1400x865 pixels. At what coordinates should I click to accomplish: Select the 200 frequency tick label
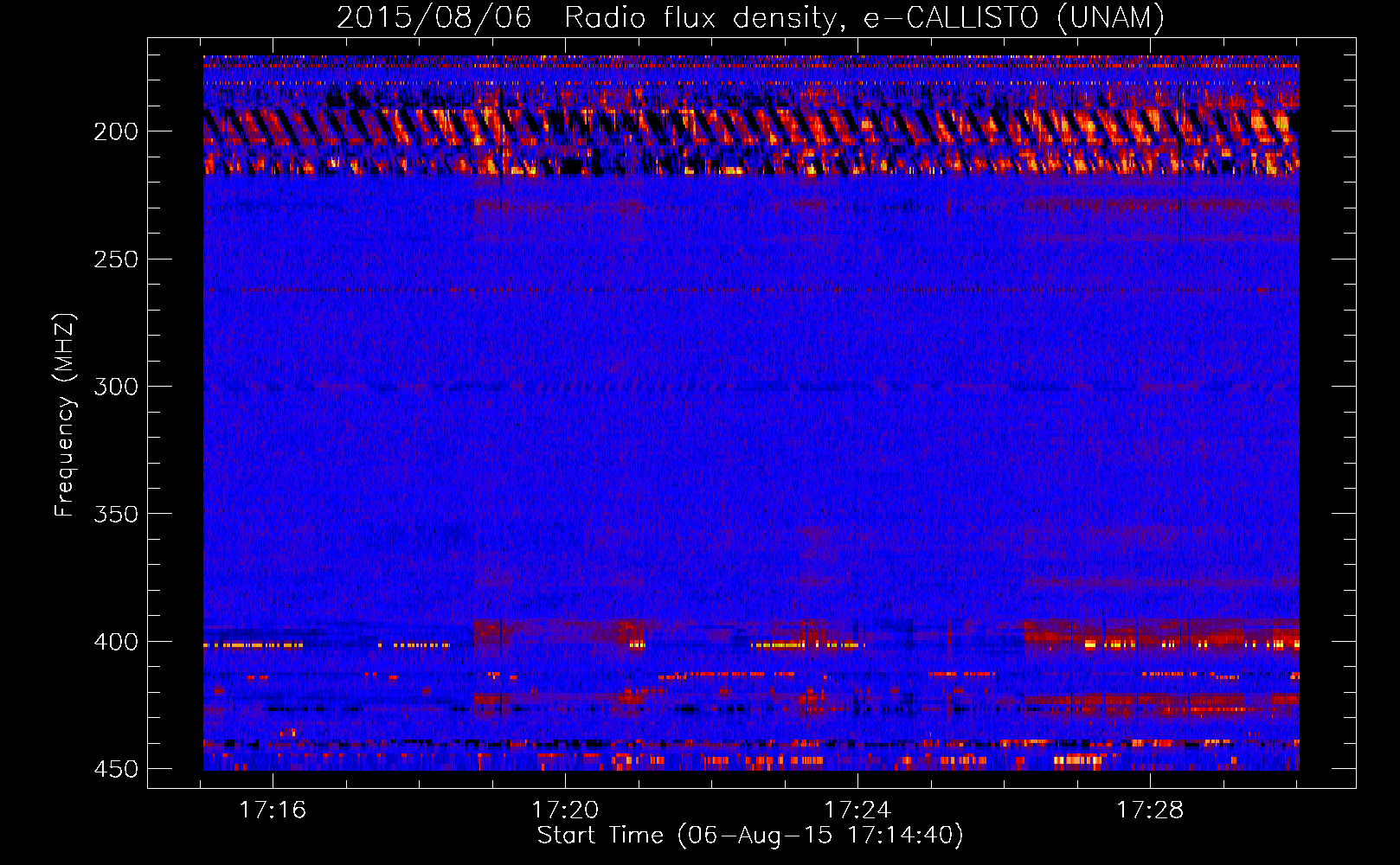coord(116,131)
